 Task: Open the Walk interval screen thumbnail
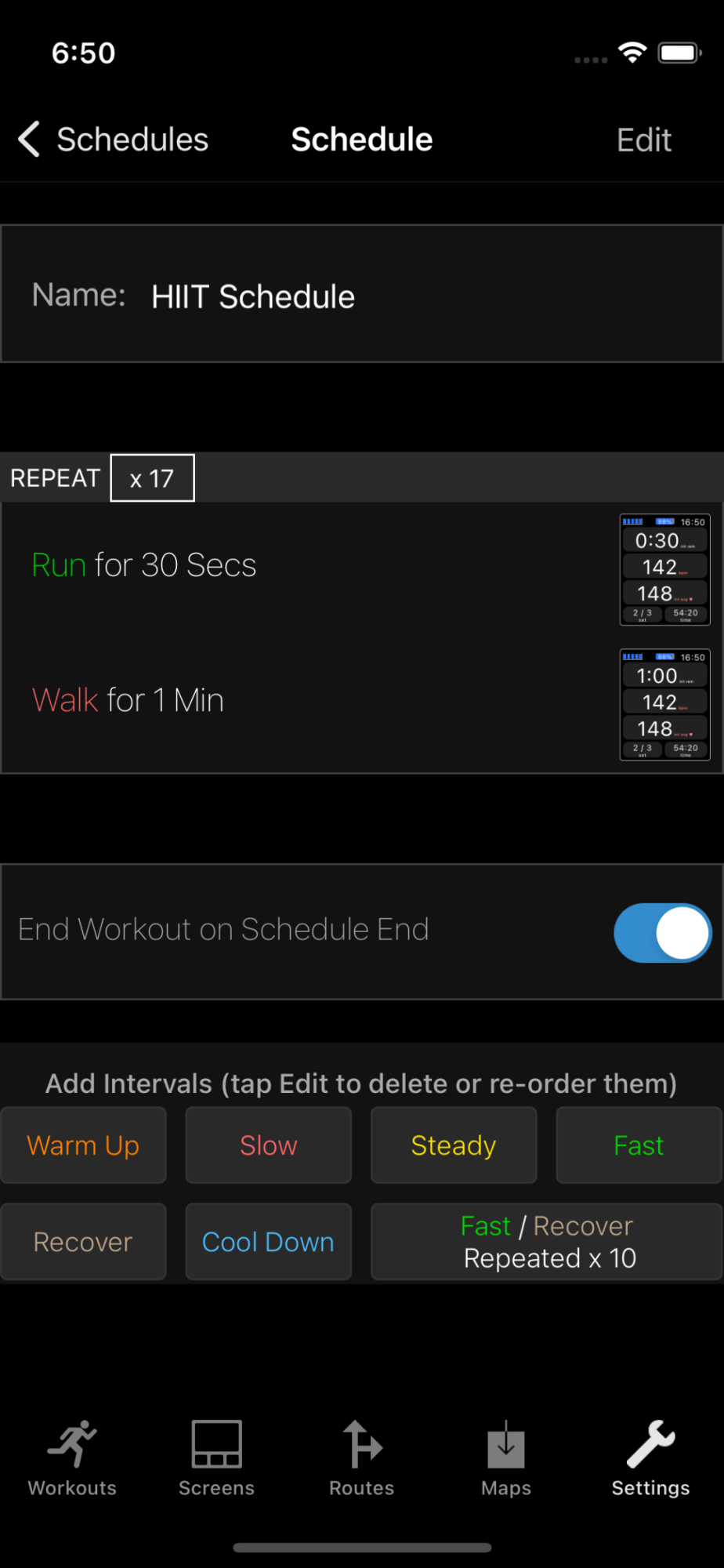tap(664, 704)
